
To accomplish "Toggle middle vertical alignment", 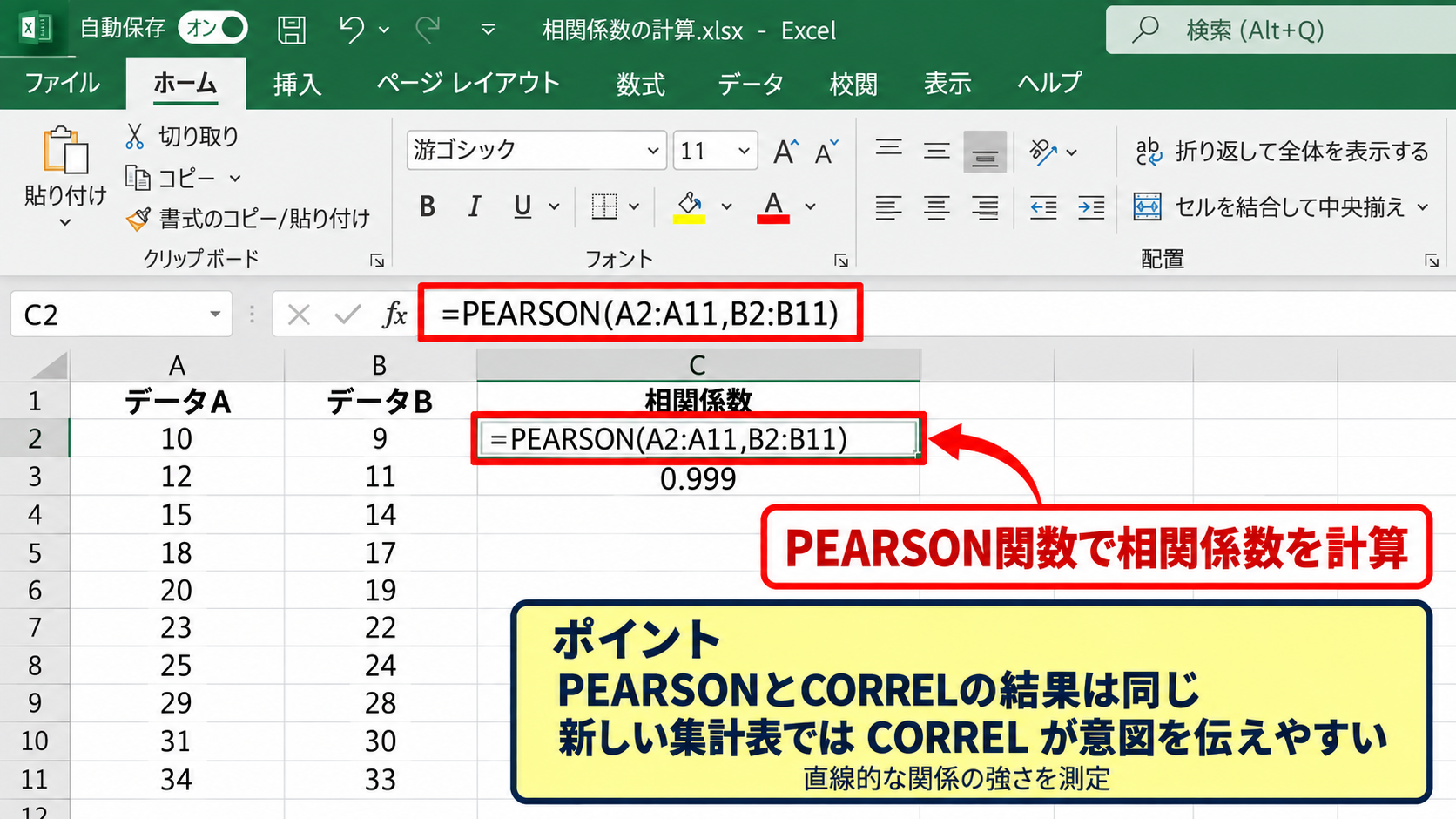I will coord(937,152).
